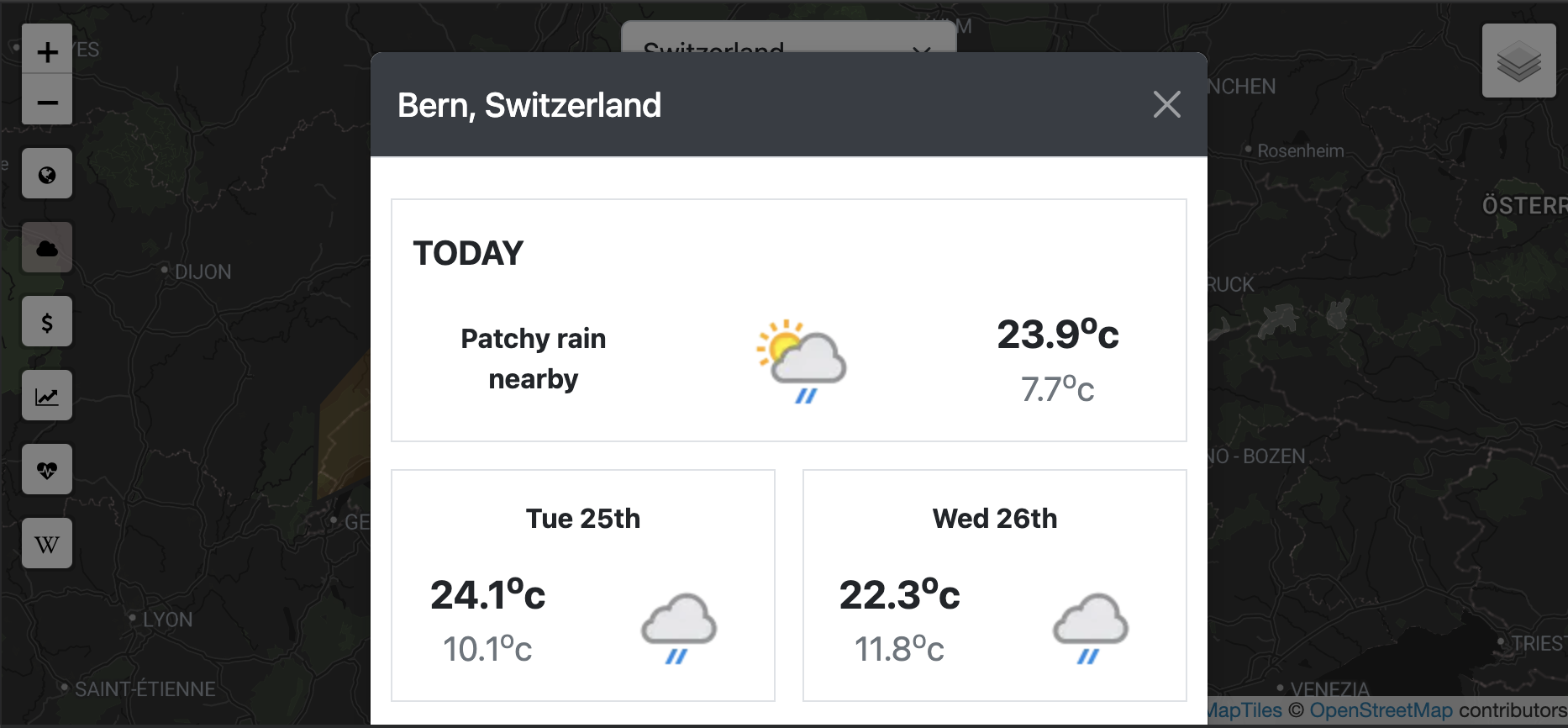Follow the MapTiles attribution link

pyautogui.click(x=1245, y=710)
